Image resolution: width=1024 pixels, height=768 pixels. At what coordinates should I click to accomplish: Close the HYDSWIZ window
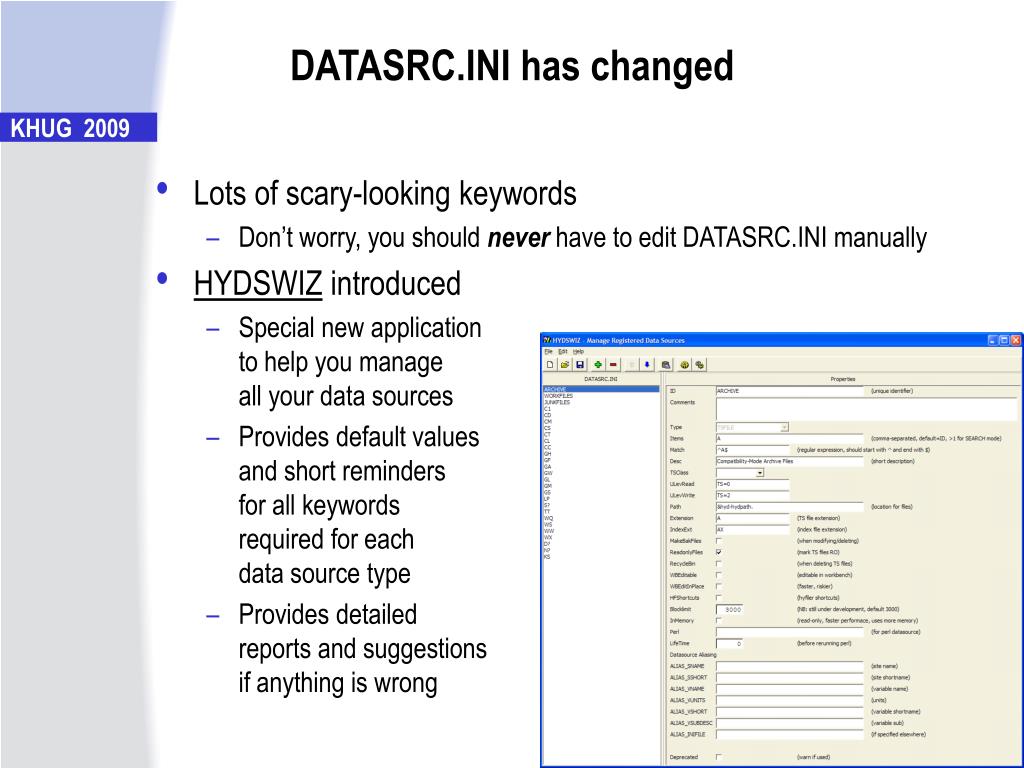tap(1015, 340)
